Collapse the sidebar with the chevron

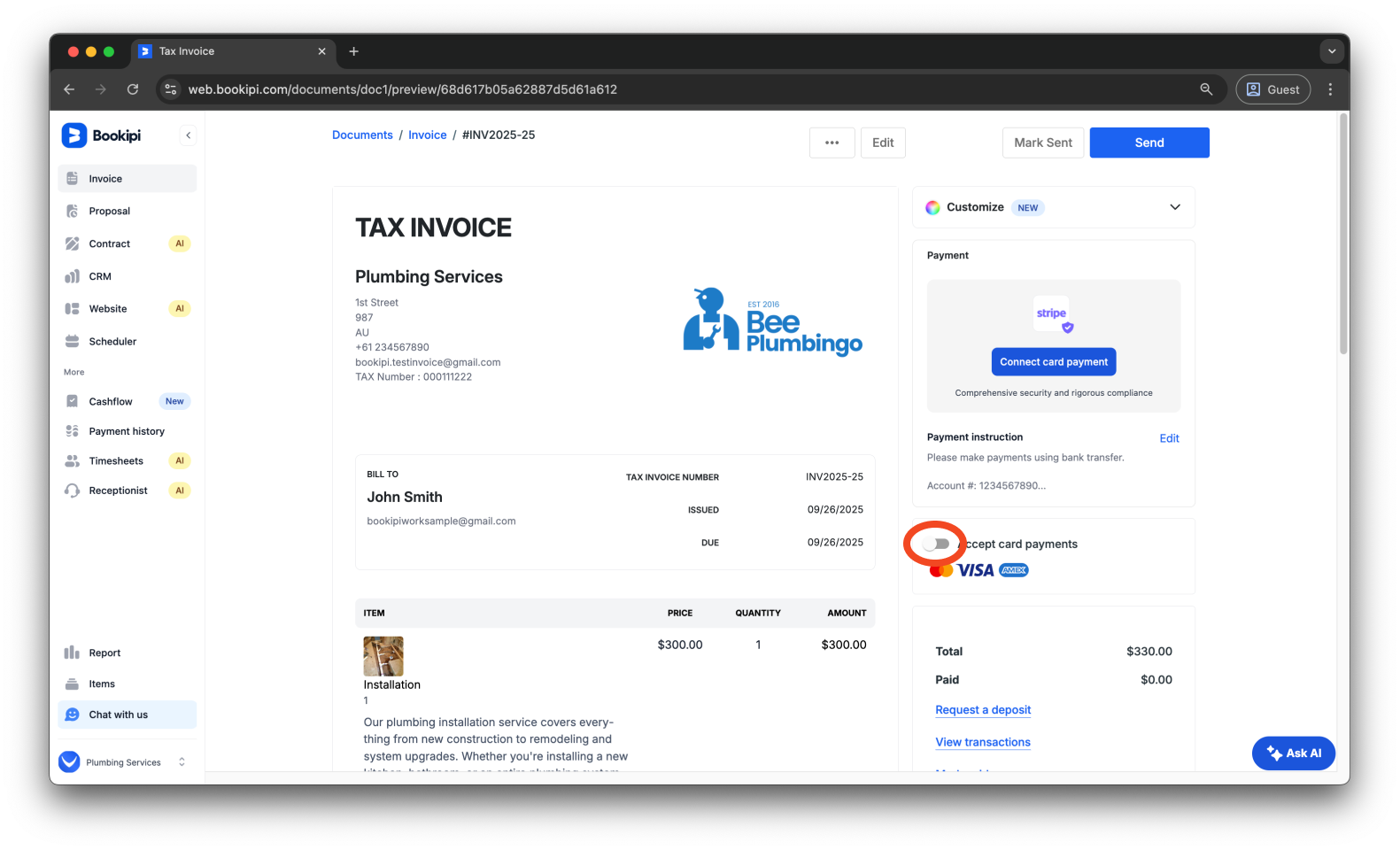(x=188, y=135)
